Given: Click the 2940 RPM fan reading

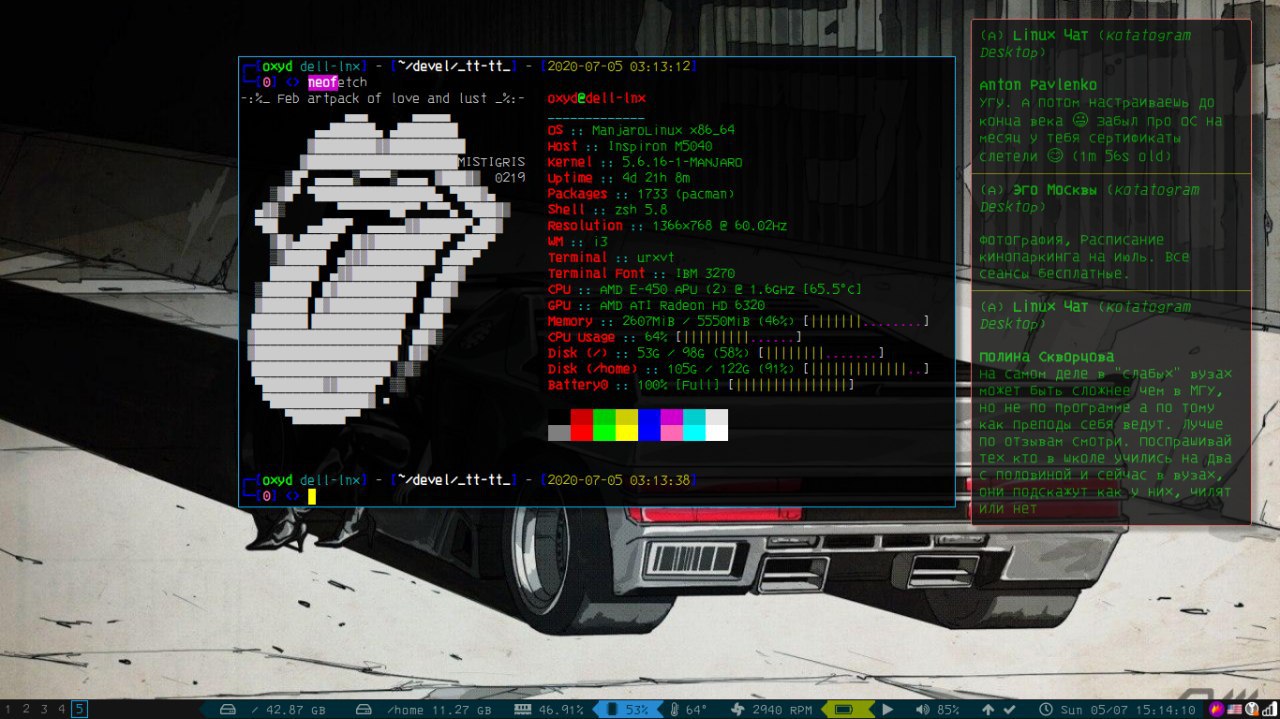Looking at the screenshot, I should coord(781,710).
